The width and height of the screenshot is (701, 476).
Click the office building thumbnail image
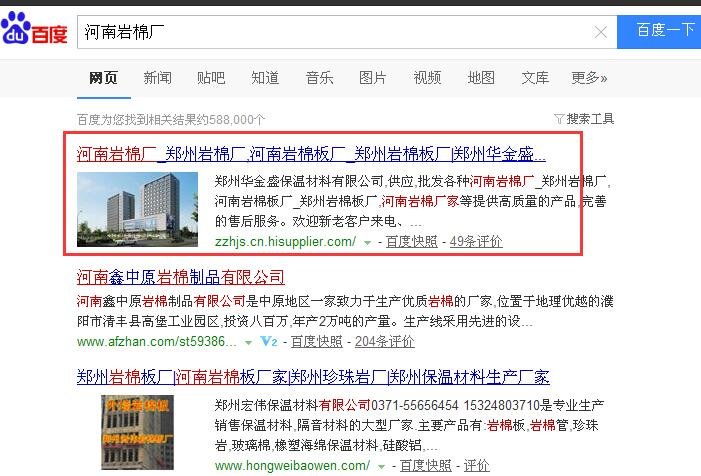click(137, 209)
